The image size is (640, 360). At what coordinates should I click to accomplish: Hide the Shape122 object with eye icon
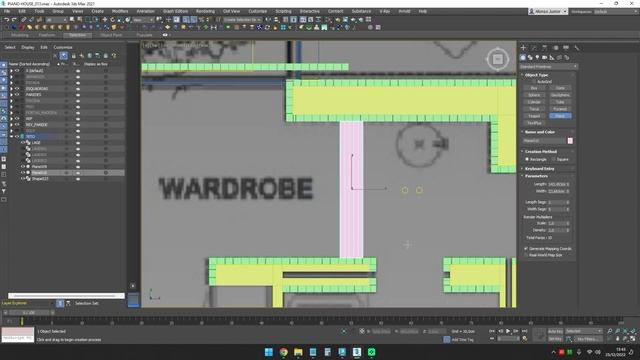(x=23, y=179)
